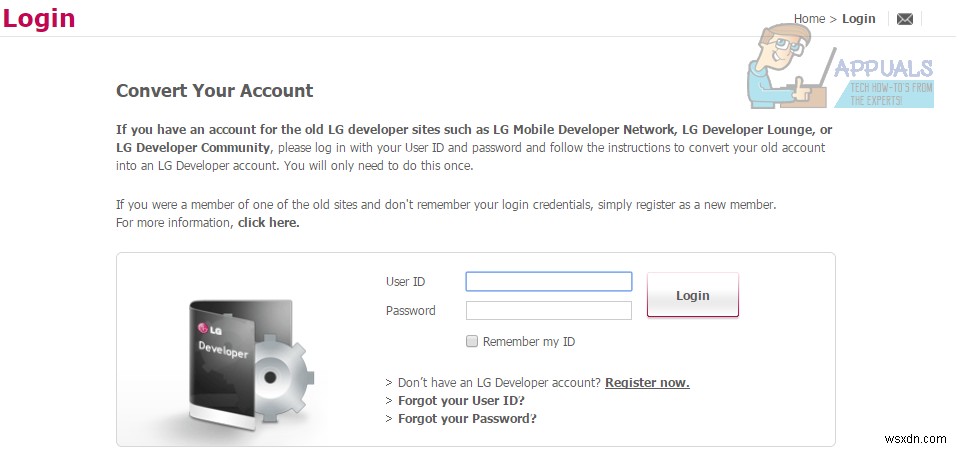Viewport: 958px width, 449px height.
Task: Click the pink LG logo on the box
Action: coord(210,328)
